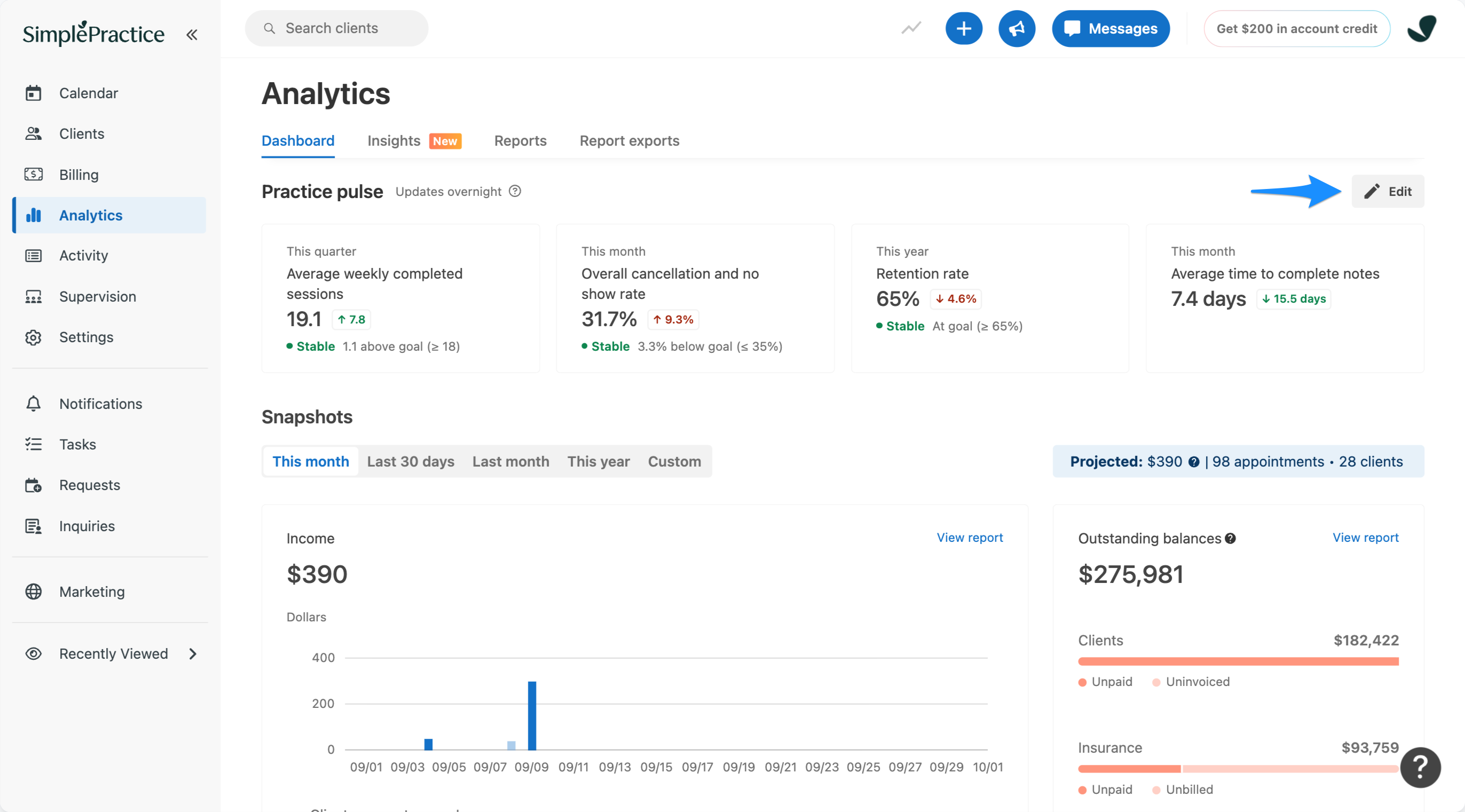Open the Tasks list
The image size is (1465, 812).
[109, 445]
